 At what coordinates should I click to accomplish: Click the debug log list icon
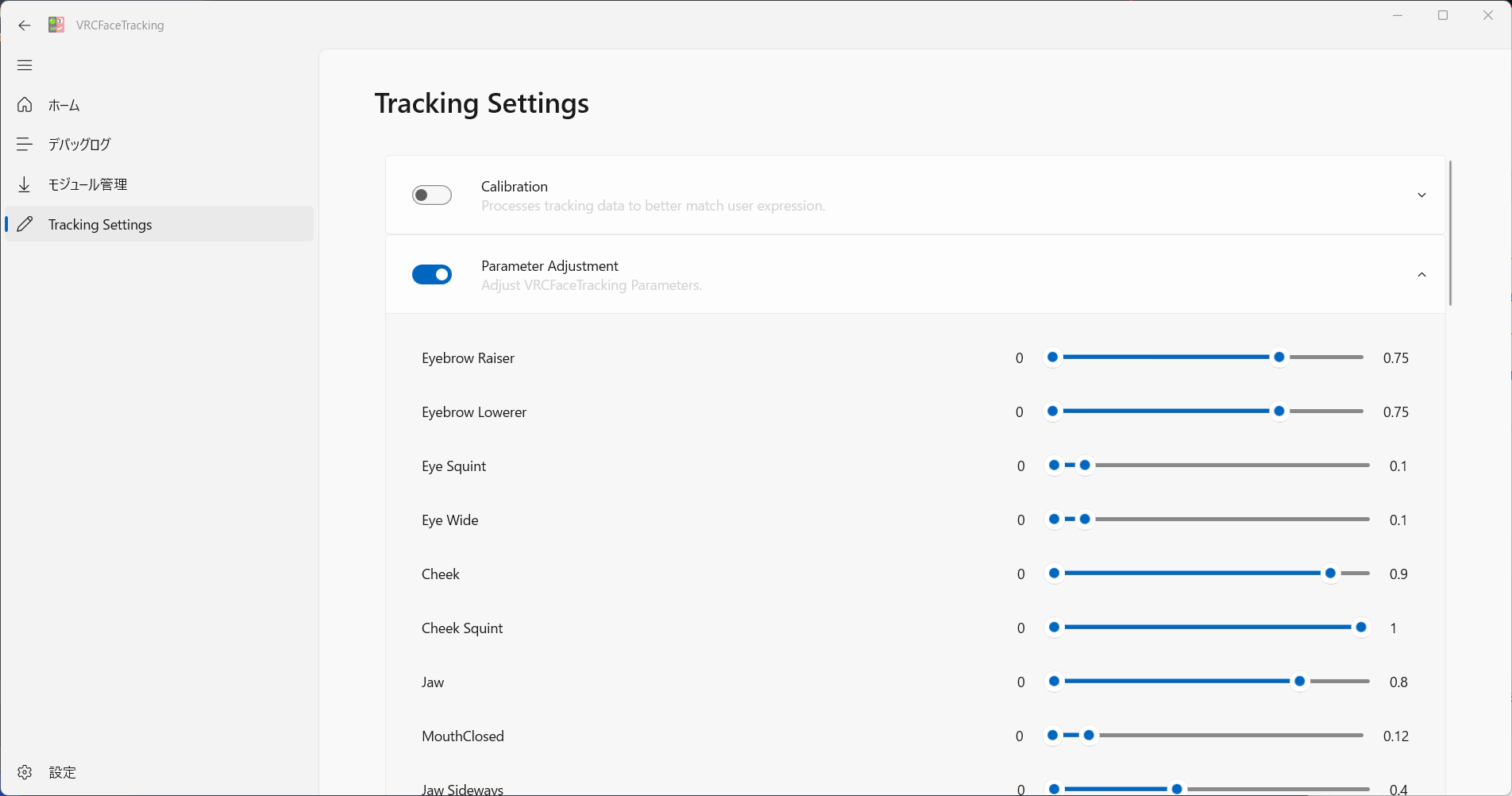click(25, 144)
